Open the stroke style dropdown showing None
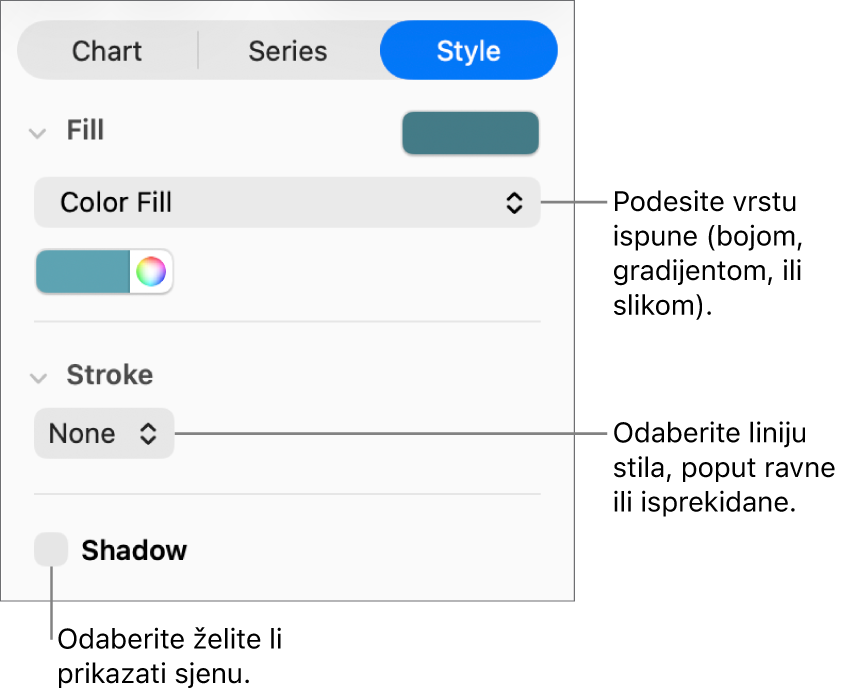846x692 pixels. [x=104, y=433]
